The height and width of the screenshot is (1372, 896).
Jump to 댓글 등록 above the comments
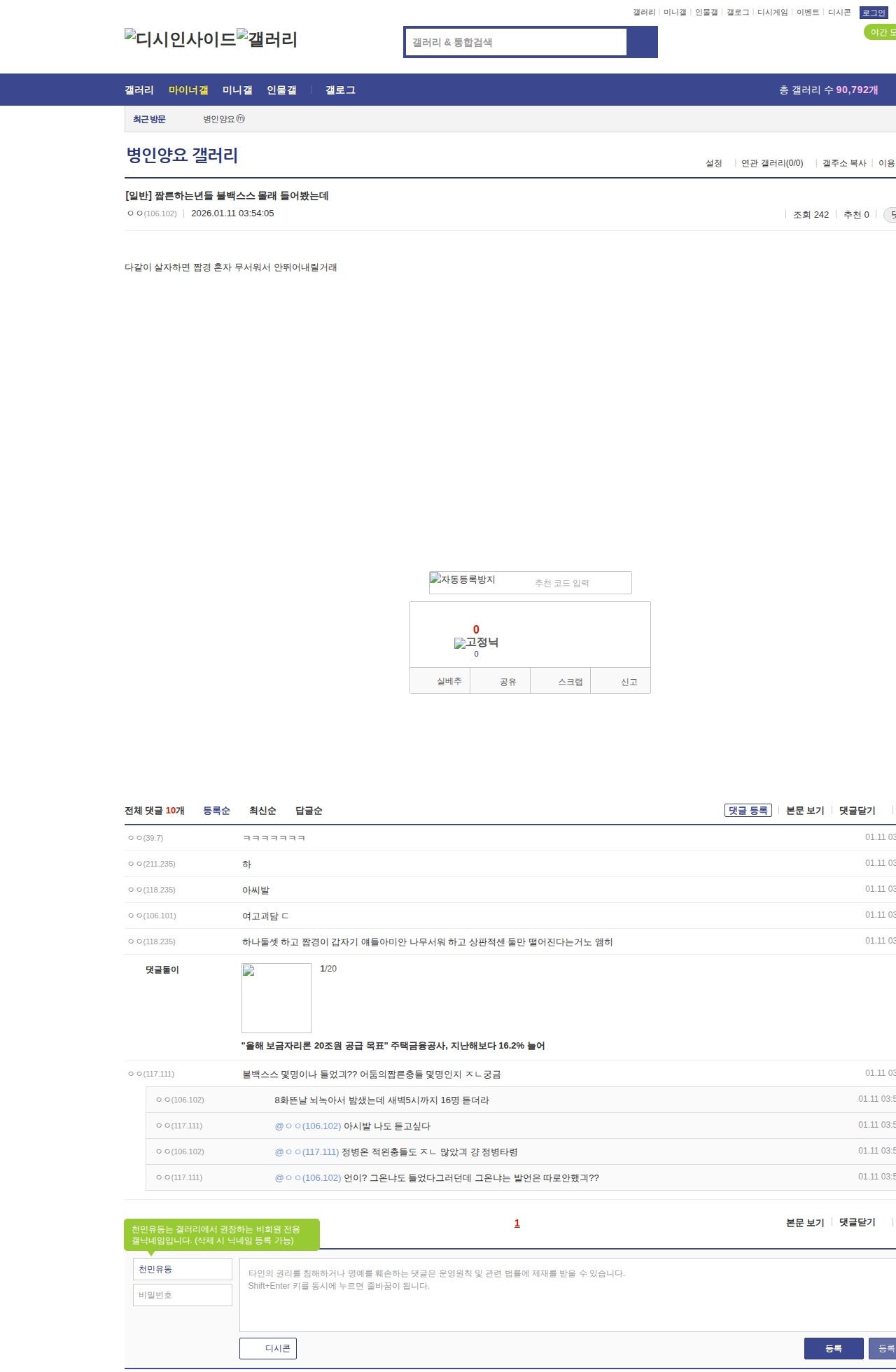click(748, 811)
